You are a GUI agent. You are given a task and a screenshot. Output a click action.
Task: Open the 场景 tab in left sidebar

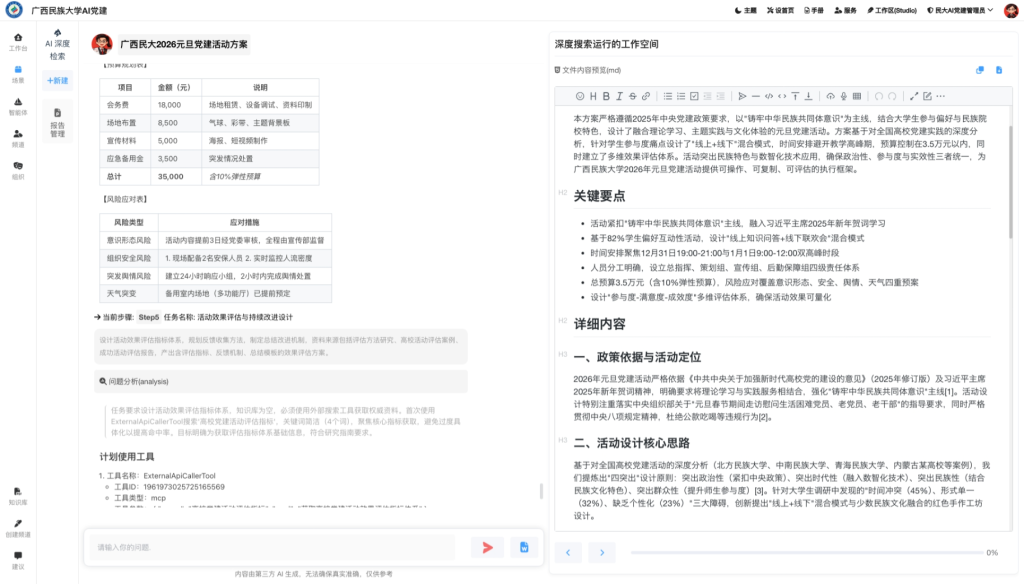point(18,74)
